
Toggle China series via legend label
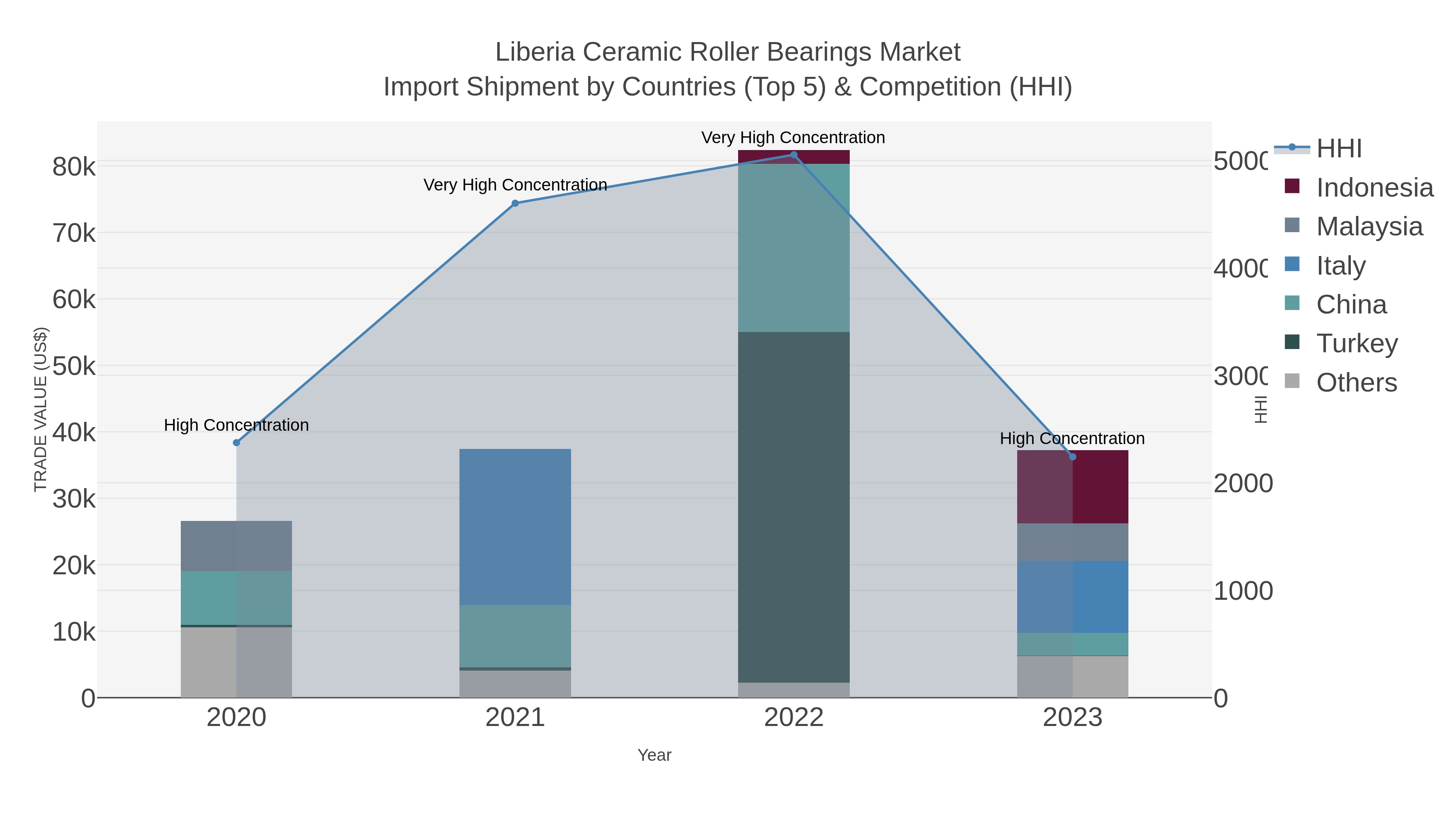[x=1351, y=304]
